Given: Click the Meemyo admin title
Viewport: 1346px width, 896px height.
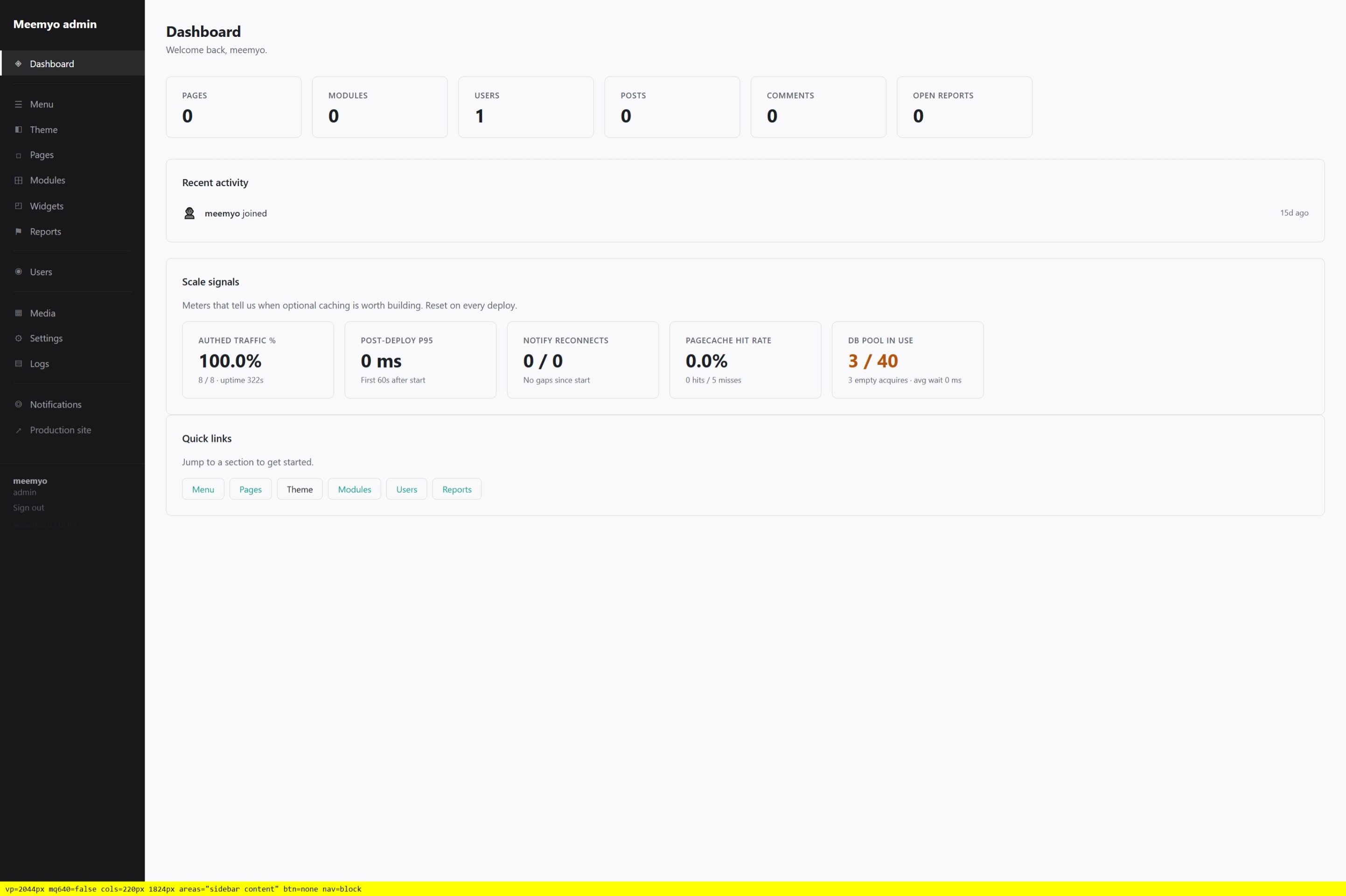Looking at the screenshot, I should click(x=55, y=24).
